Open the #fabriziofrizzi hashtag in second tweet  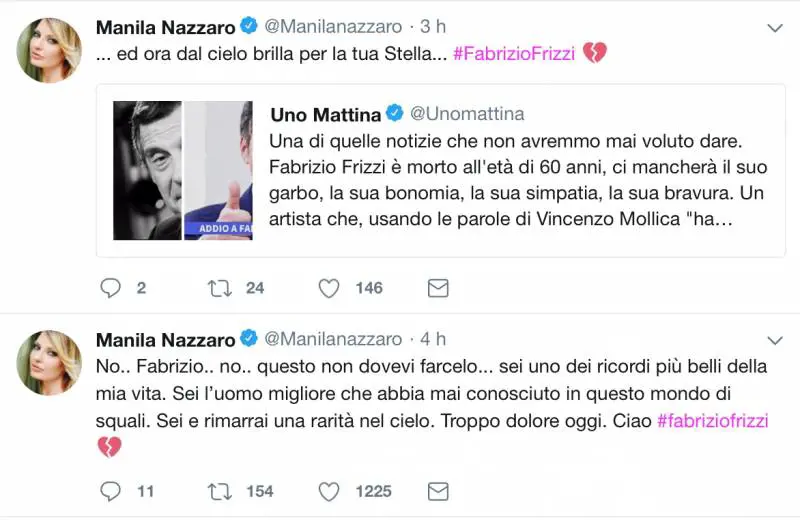point(712,421)
